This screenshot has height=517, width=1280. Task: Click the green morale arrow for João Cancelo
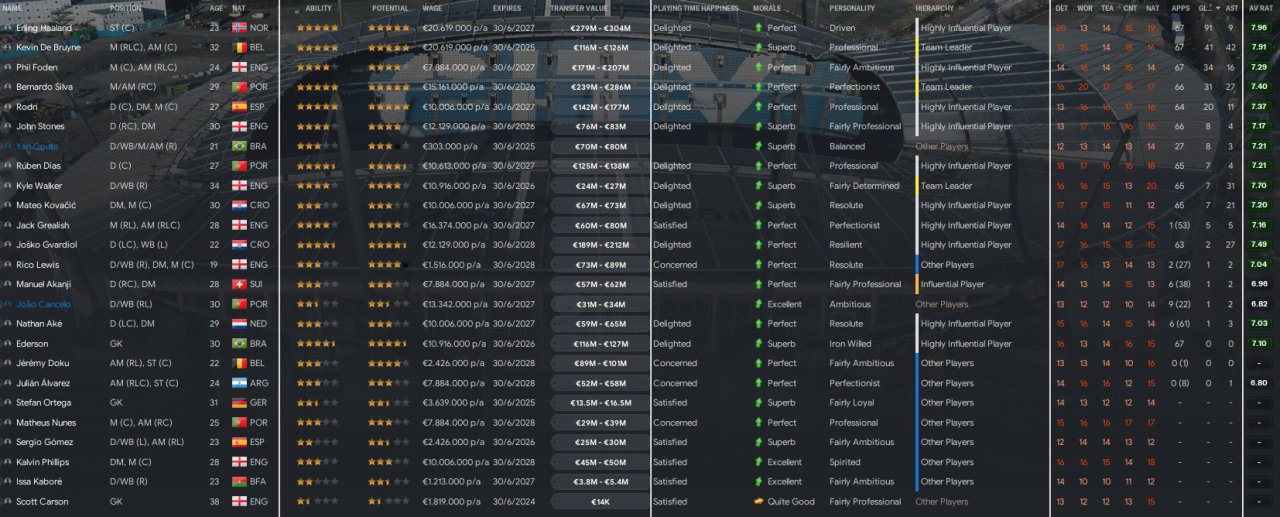pos(759,304)
